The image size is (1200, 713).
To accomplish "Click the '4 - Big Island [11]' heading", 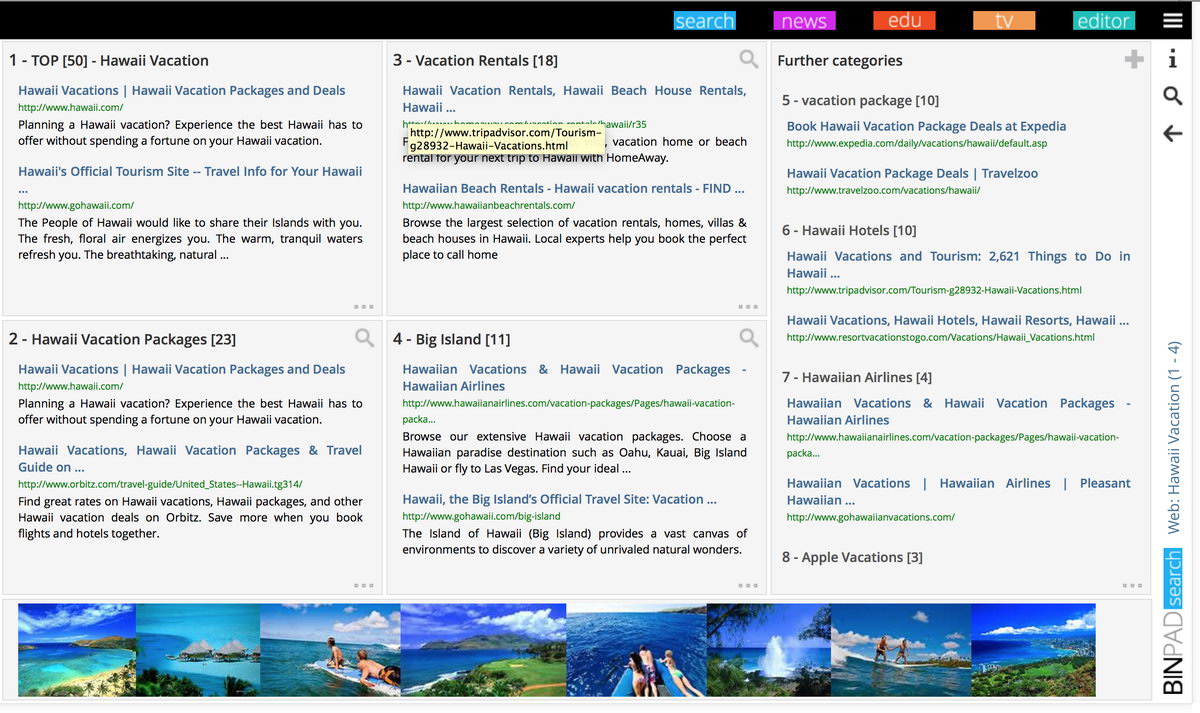I will coord(452,339).
